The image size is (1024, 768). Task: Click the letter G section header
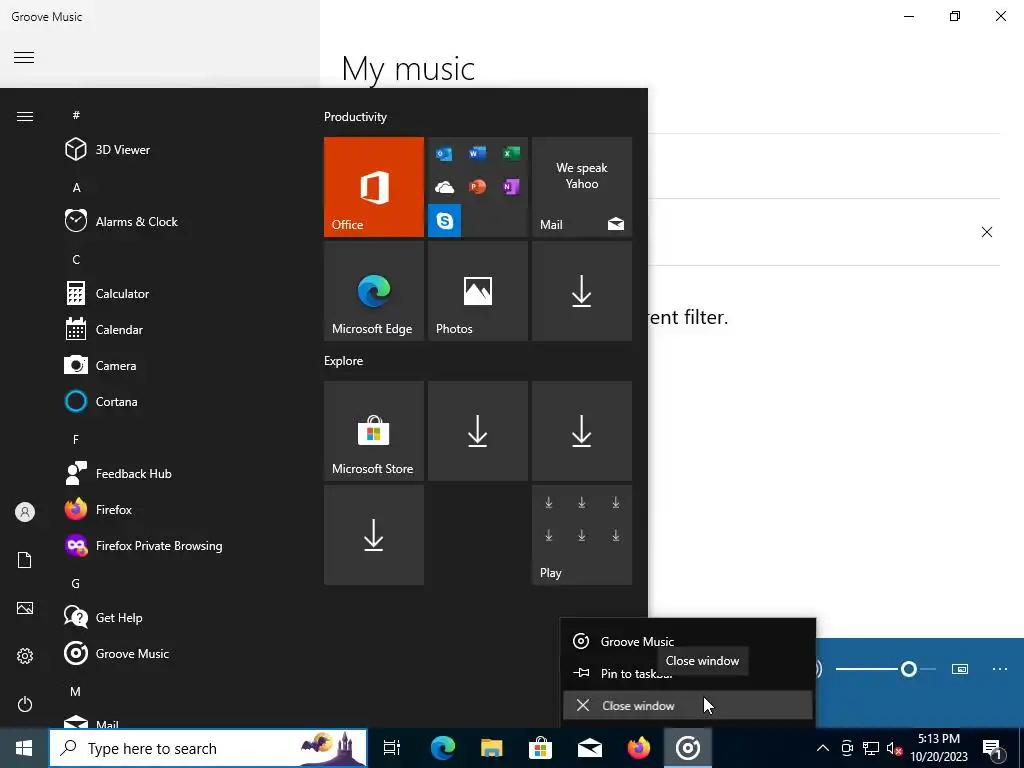[76, 583]
